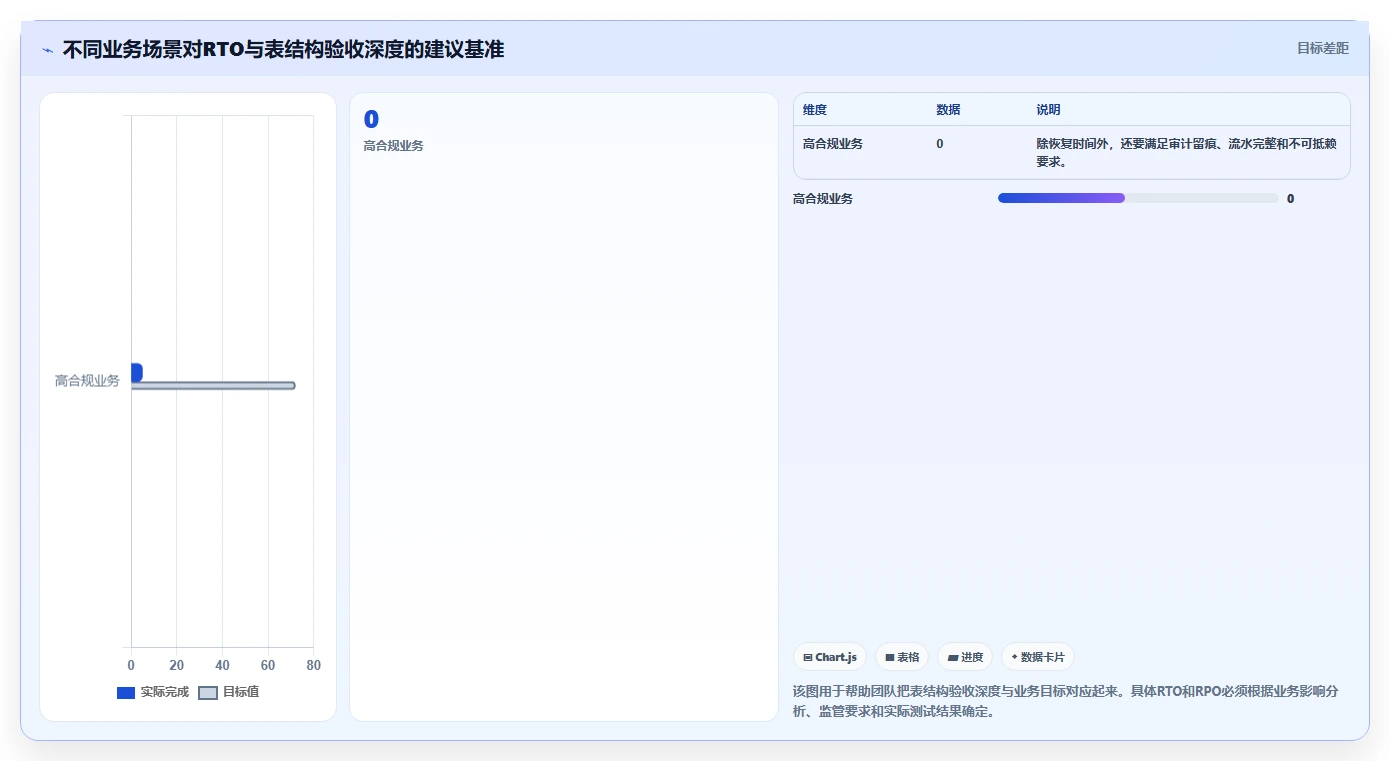This screenshot has width=1390, height=761.
Task: Click the footer note starting 该图用于帮助团队
Action: coord(1066,702)
